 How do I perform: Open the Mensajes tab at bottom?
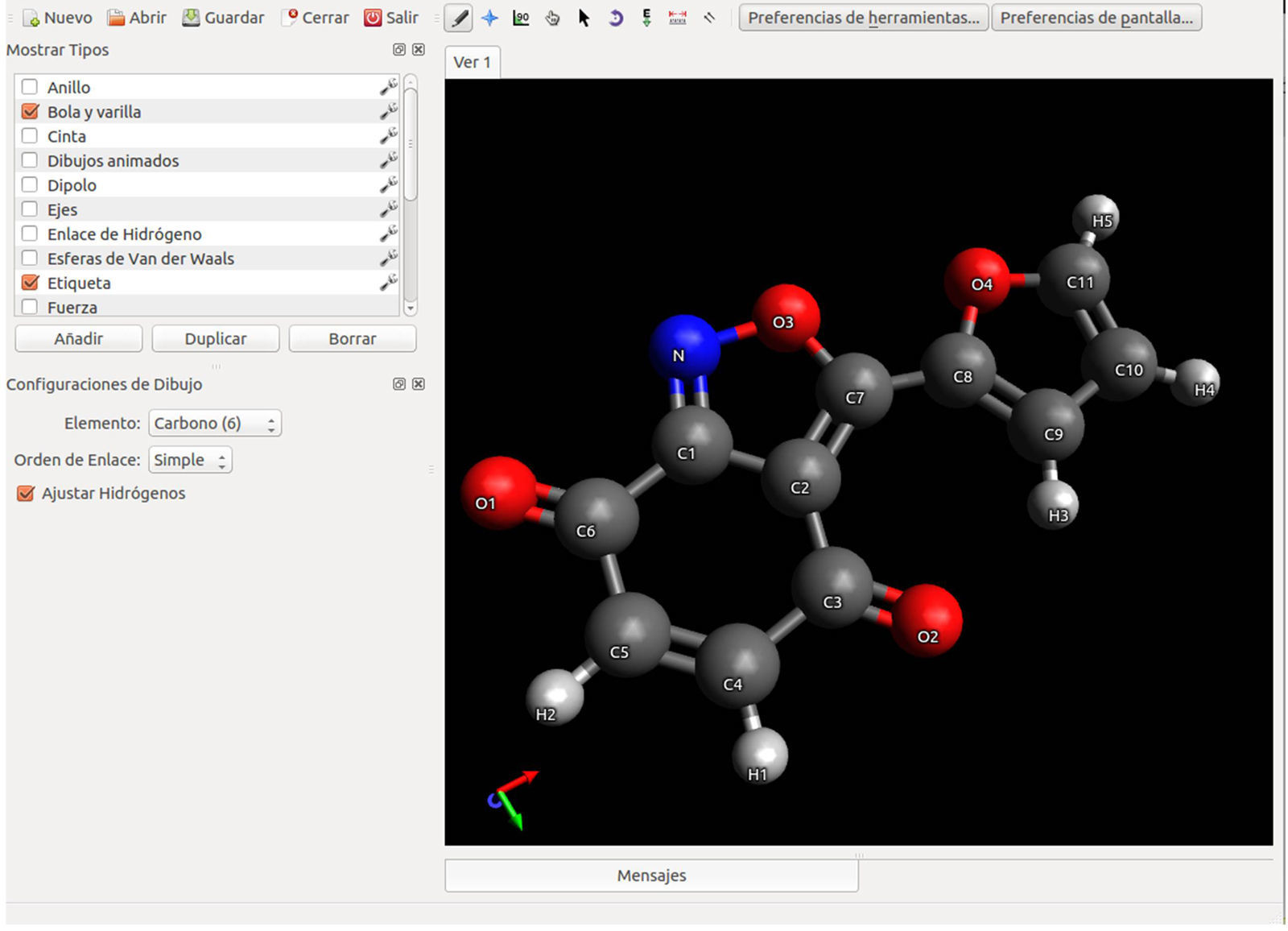coord(651,875)
